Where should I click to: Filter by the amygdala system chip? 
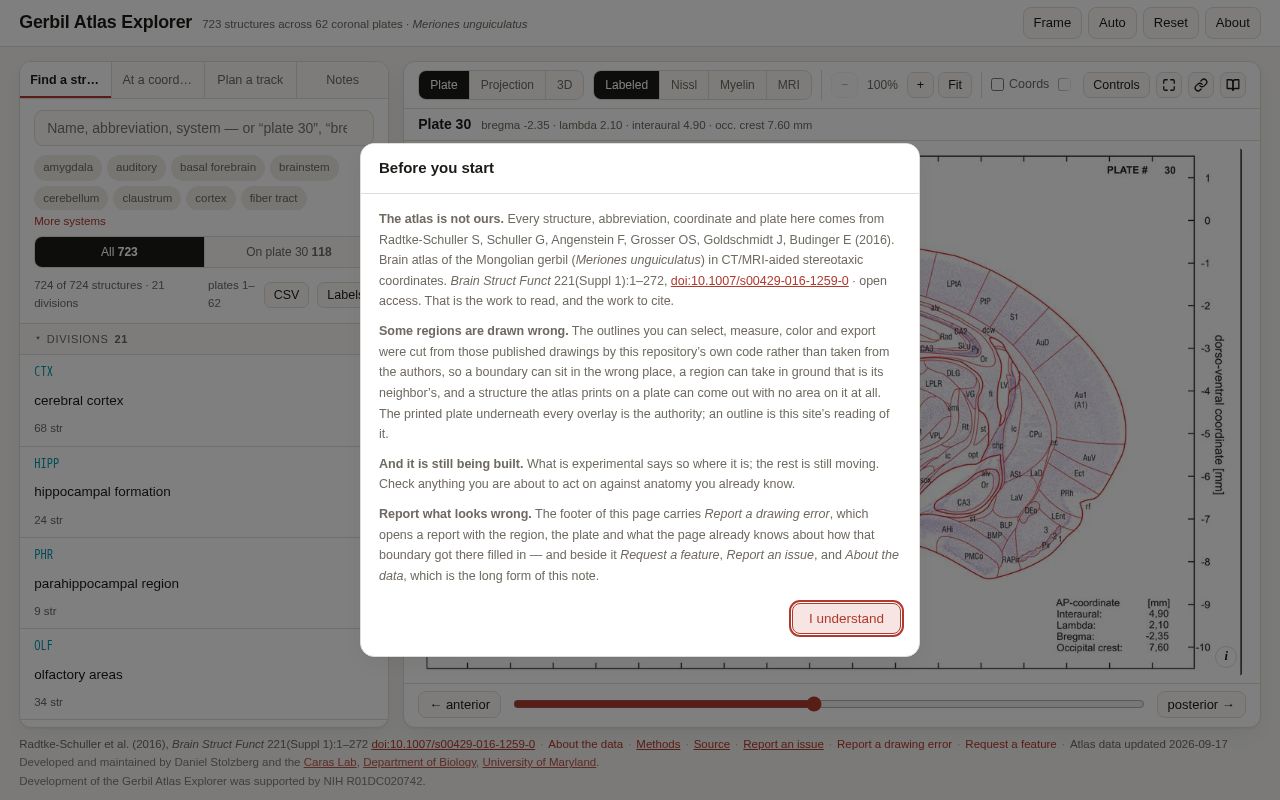coord(68,167)
